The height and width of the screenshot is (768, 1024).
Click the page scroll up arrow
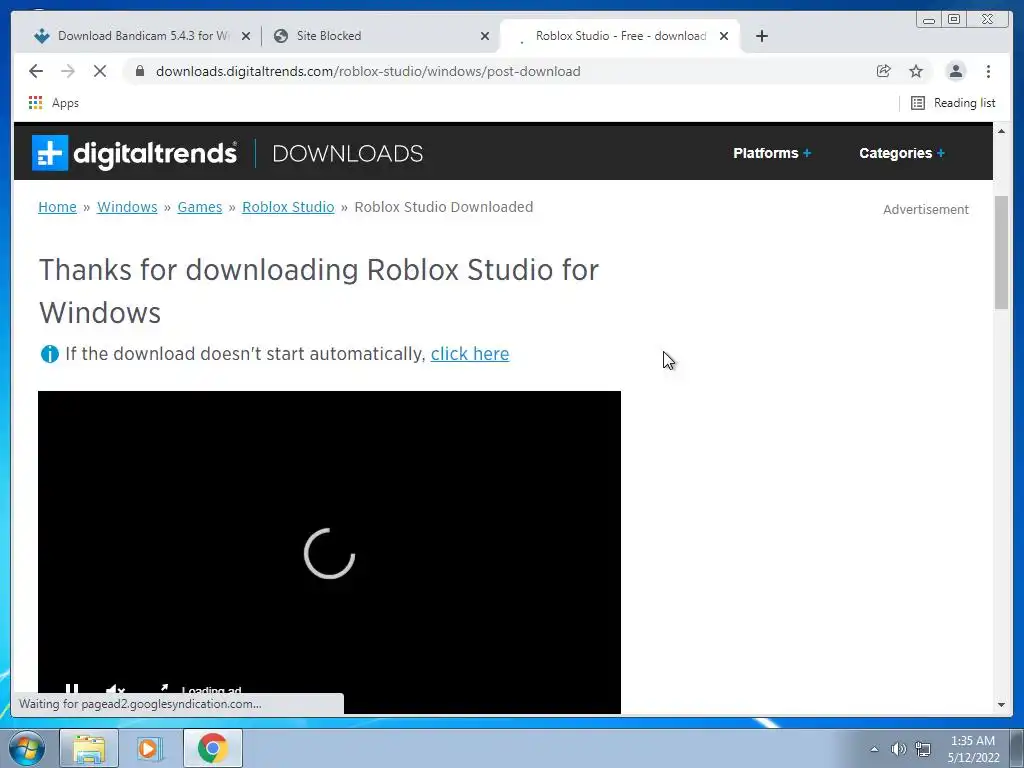[x=1001, y=131]
